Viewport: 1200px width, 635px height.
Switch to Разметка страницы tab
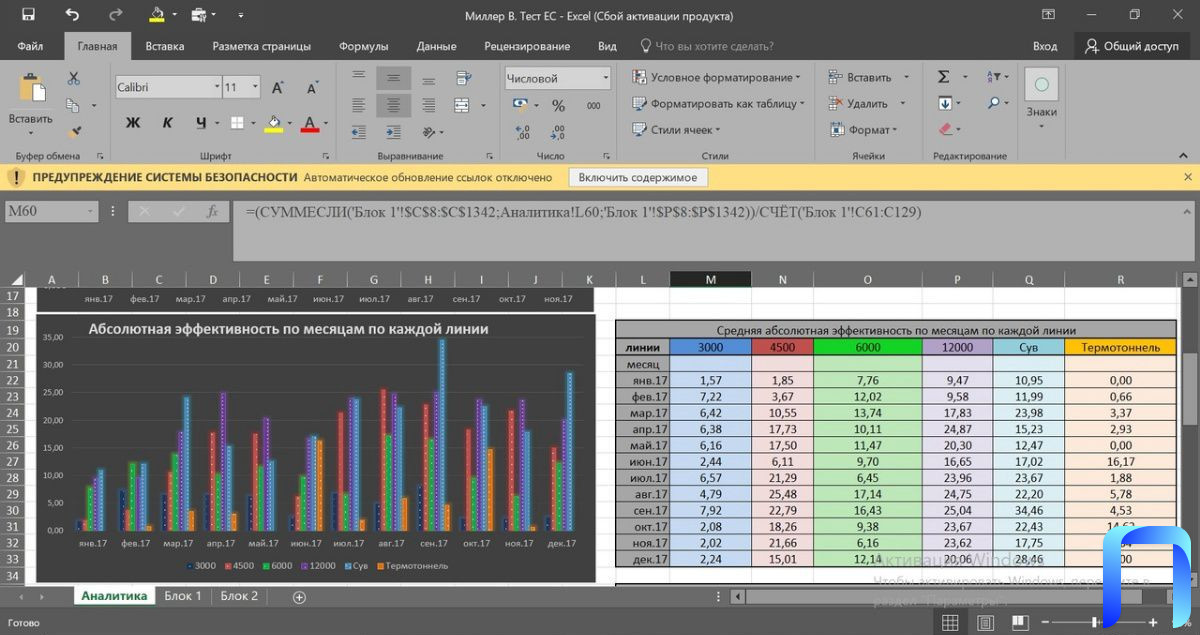pos(262,46)
